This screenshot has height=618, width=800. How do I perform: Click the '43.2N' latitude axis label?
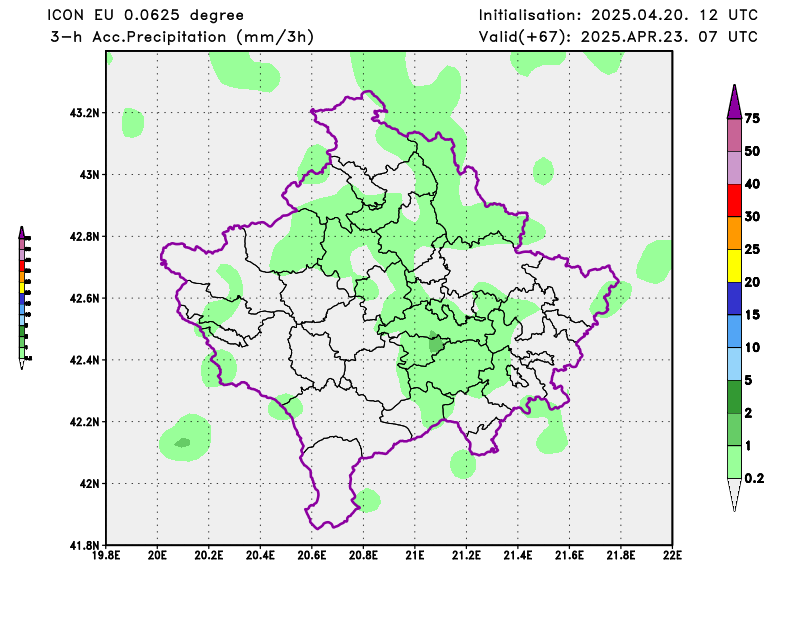(84, 113)
